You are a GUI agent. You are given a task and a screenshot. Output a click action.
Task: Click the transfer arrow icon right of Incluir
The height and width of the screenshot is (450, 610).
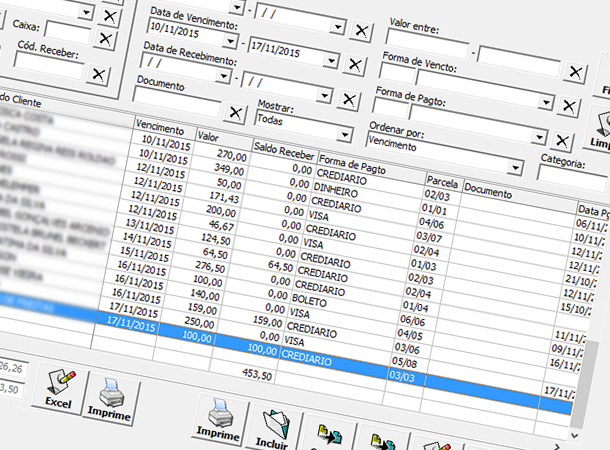330,435
